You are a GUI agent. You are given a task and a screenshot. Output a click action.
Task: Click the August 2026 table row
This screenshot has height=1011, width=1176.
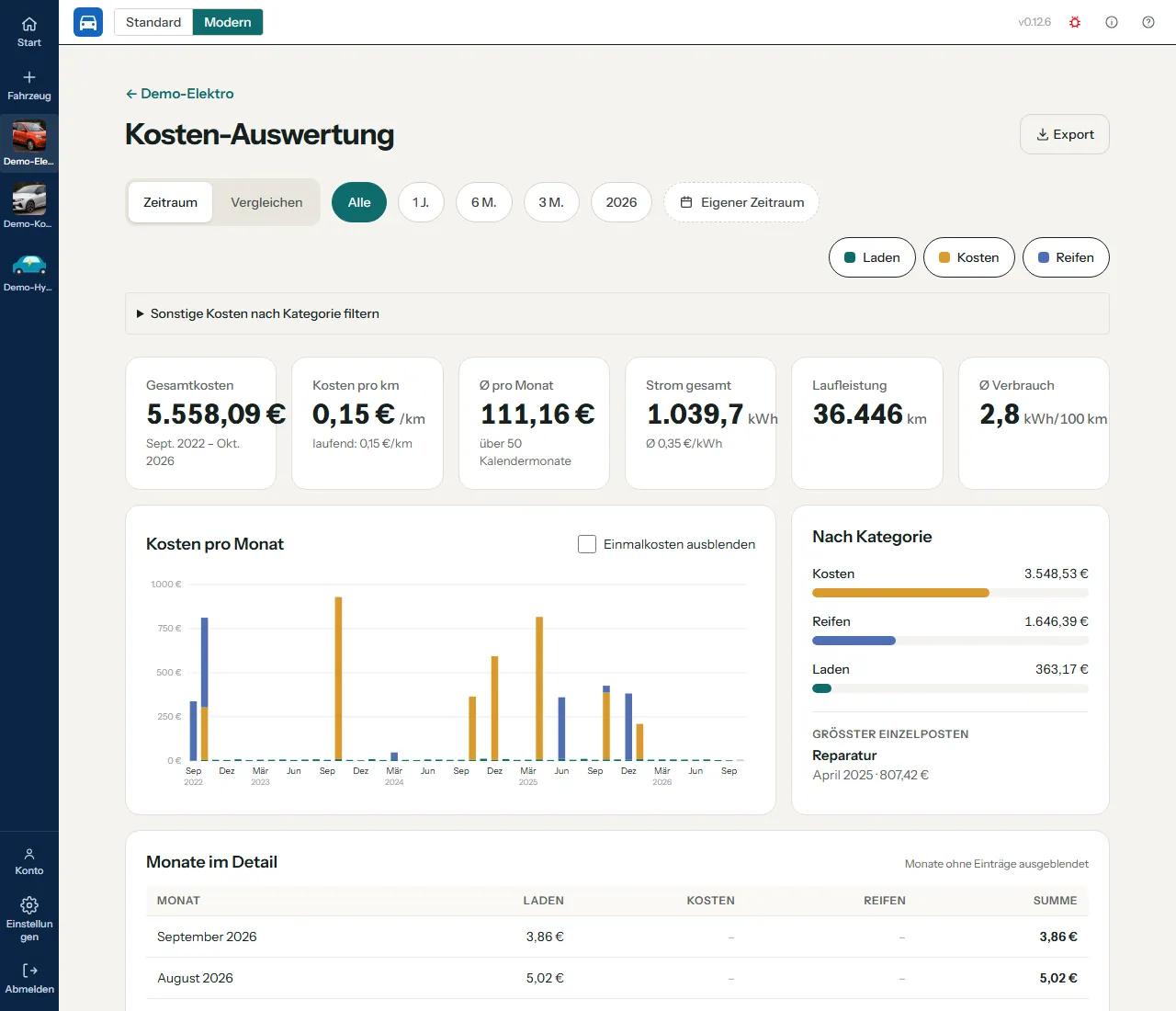(617, 978)
